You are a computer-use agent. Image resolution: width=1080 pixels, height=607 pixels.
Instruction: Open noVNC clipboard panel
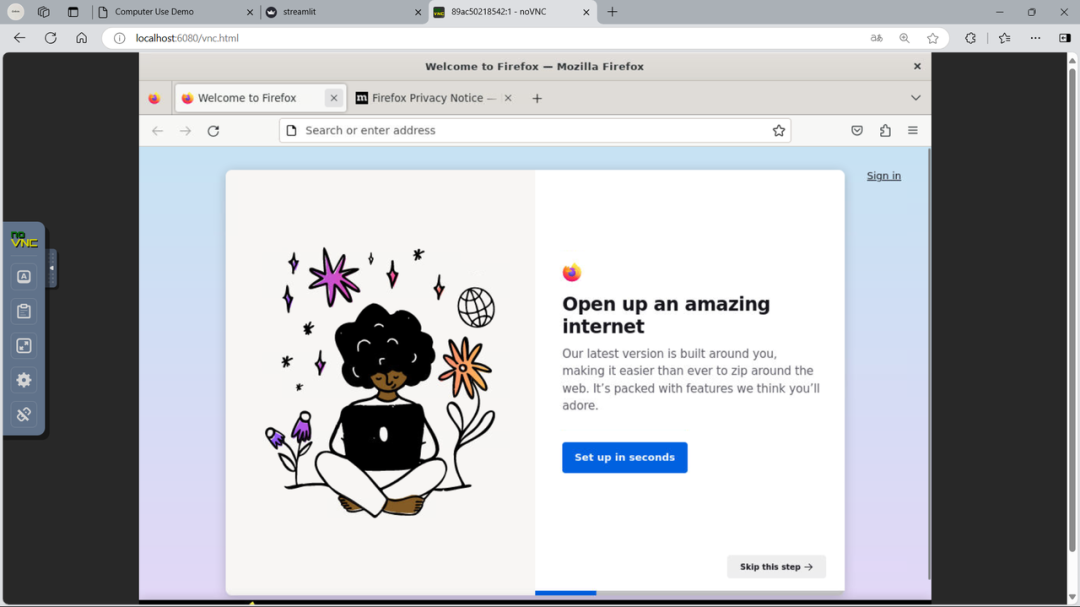coord(24,311)
